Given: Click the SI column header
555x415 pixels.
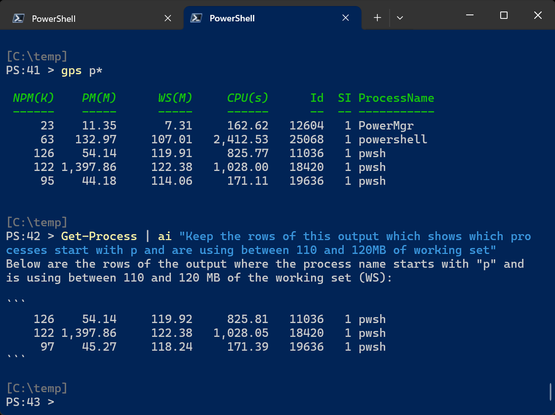Looking at the screenshot, I should coord(344,98).
